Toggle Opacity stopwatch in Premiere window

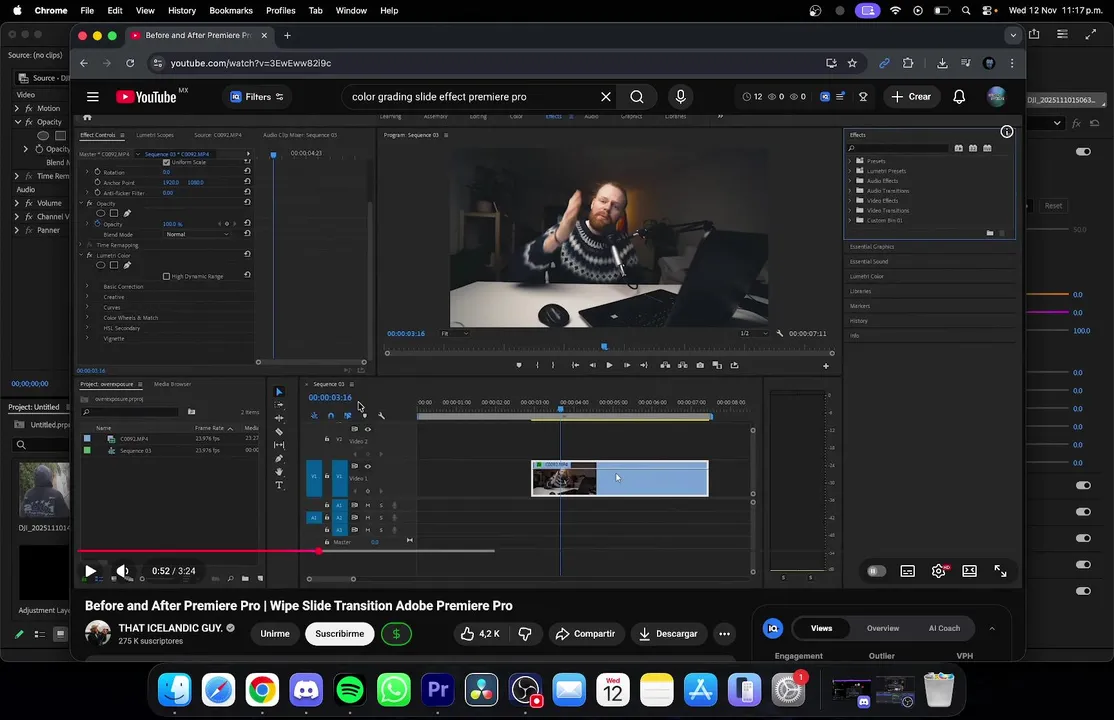(x=39, y=149)
